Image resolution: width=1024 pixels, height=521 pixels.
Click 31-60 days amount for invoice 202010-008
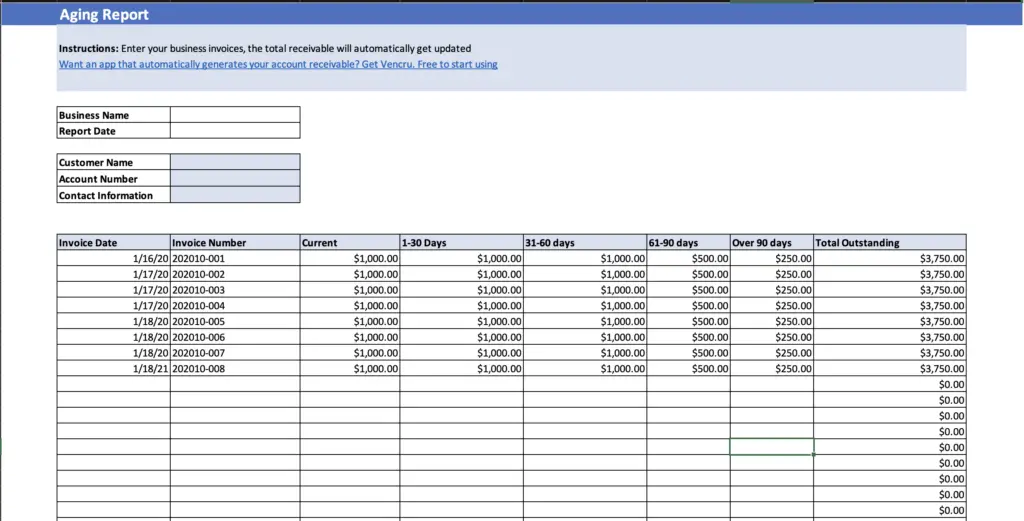tap(584, 368)
